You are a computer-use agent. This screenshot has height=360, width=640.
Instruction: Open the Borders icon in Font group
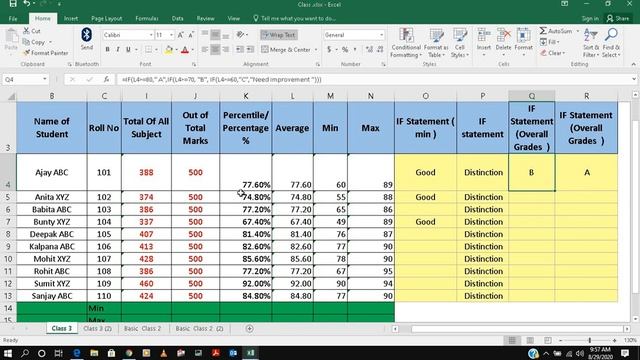click(148, 50)
